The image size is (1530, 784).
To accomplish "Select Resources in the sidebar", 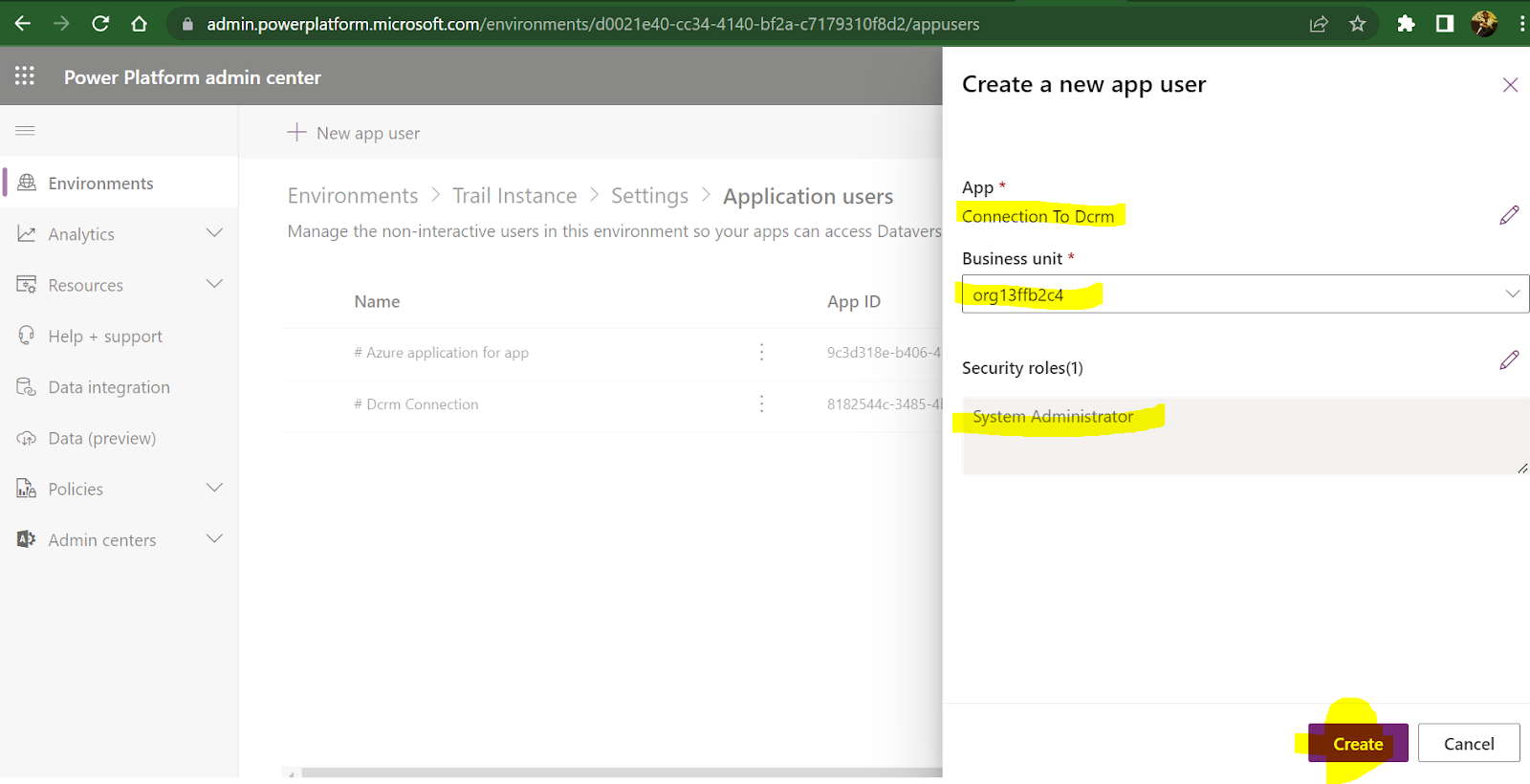I will pyautogui.click(x=120, y=285).
